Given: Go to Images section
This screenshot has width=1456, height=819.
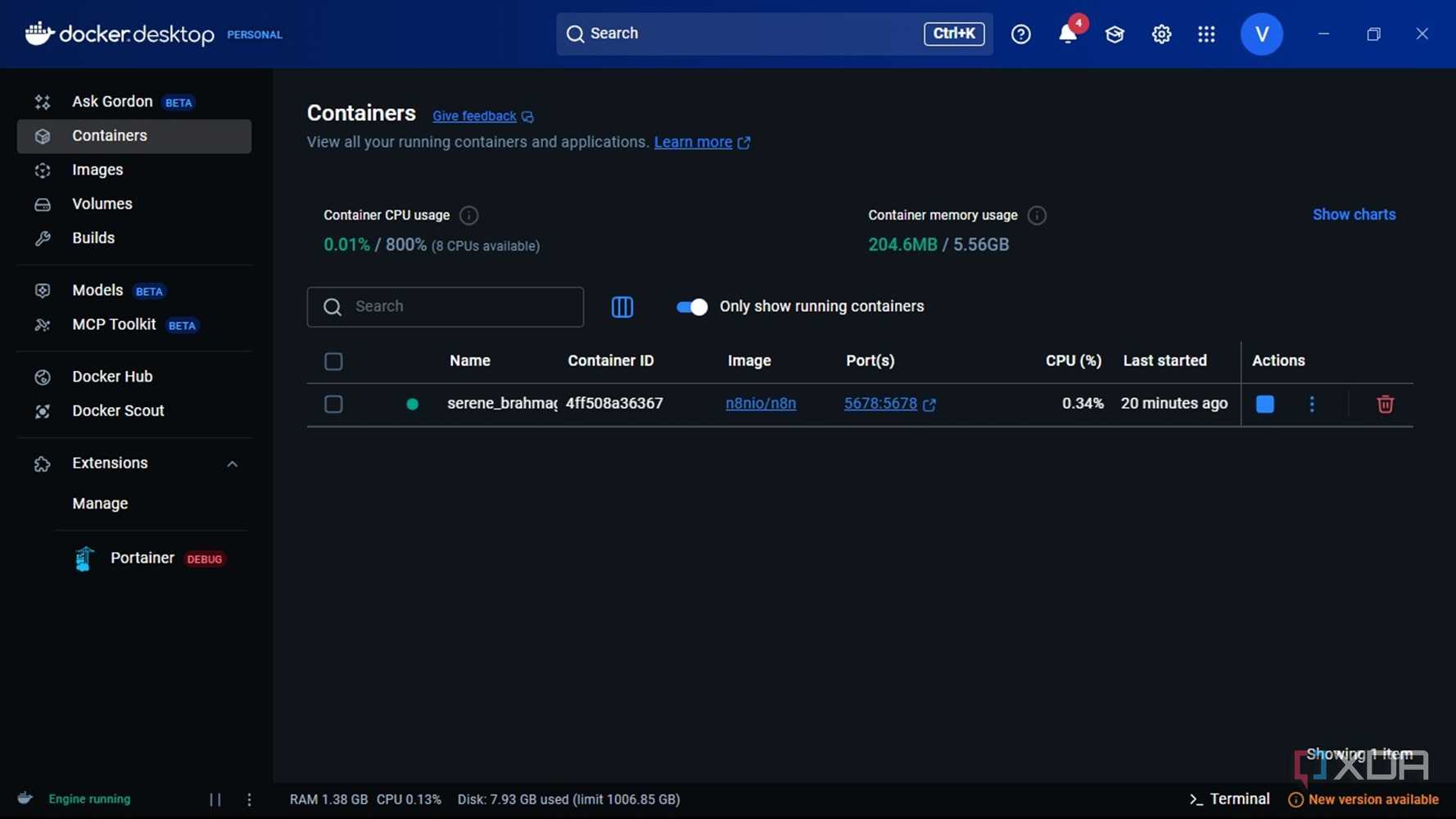Looking at the screenshot, I should coord(134,170).
